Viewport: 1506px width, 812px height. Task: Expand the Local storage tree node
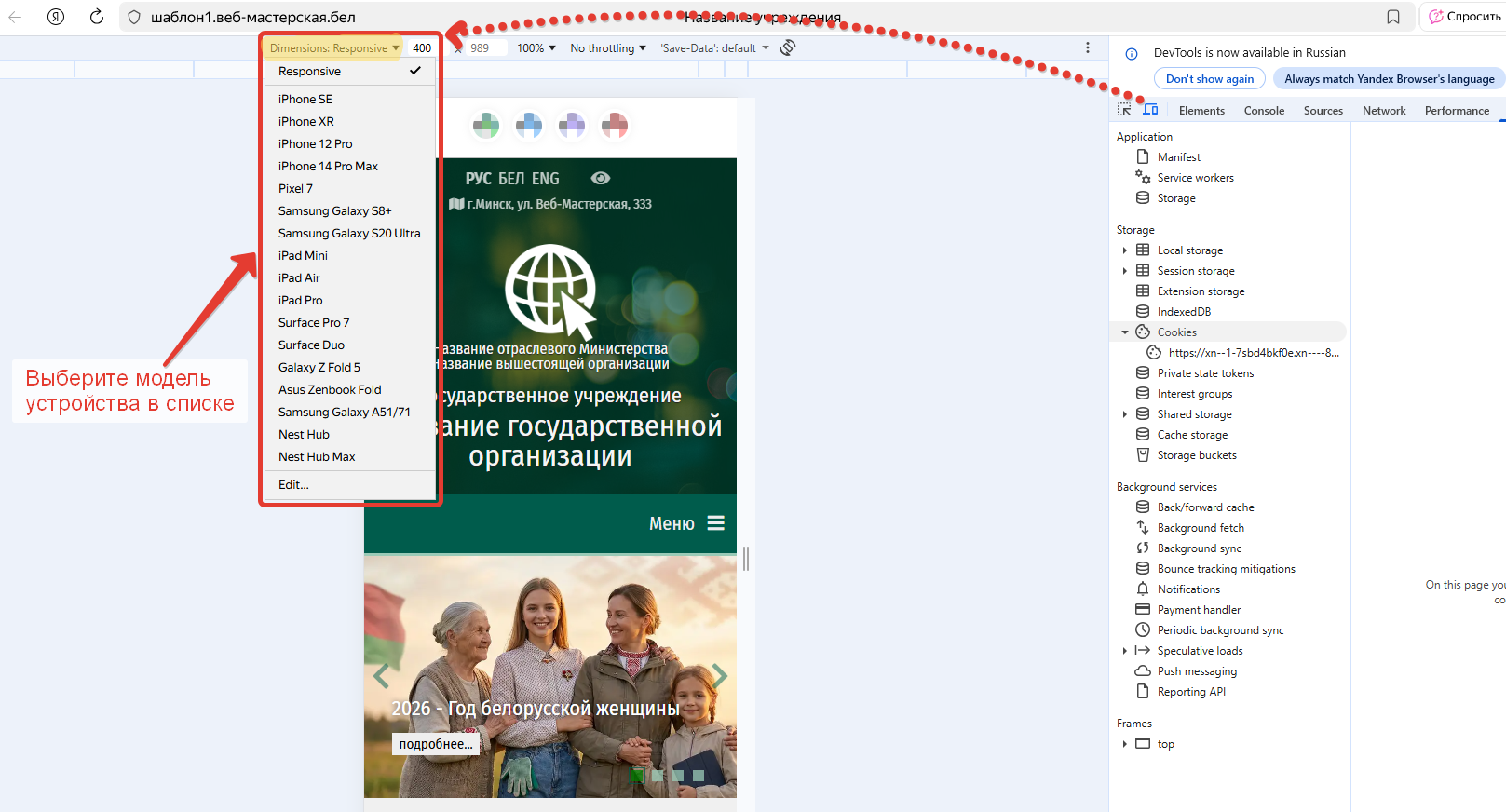(x=1125, y=250)
